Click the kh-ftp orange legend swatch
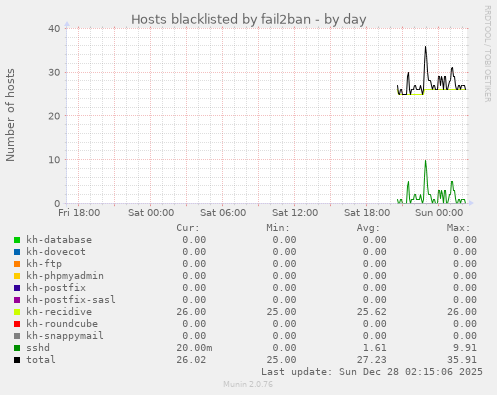The height and width of the screenshot is (395, 497). pos(17,264)
